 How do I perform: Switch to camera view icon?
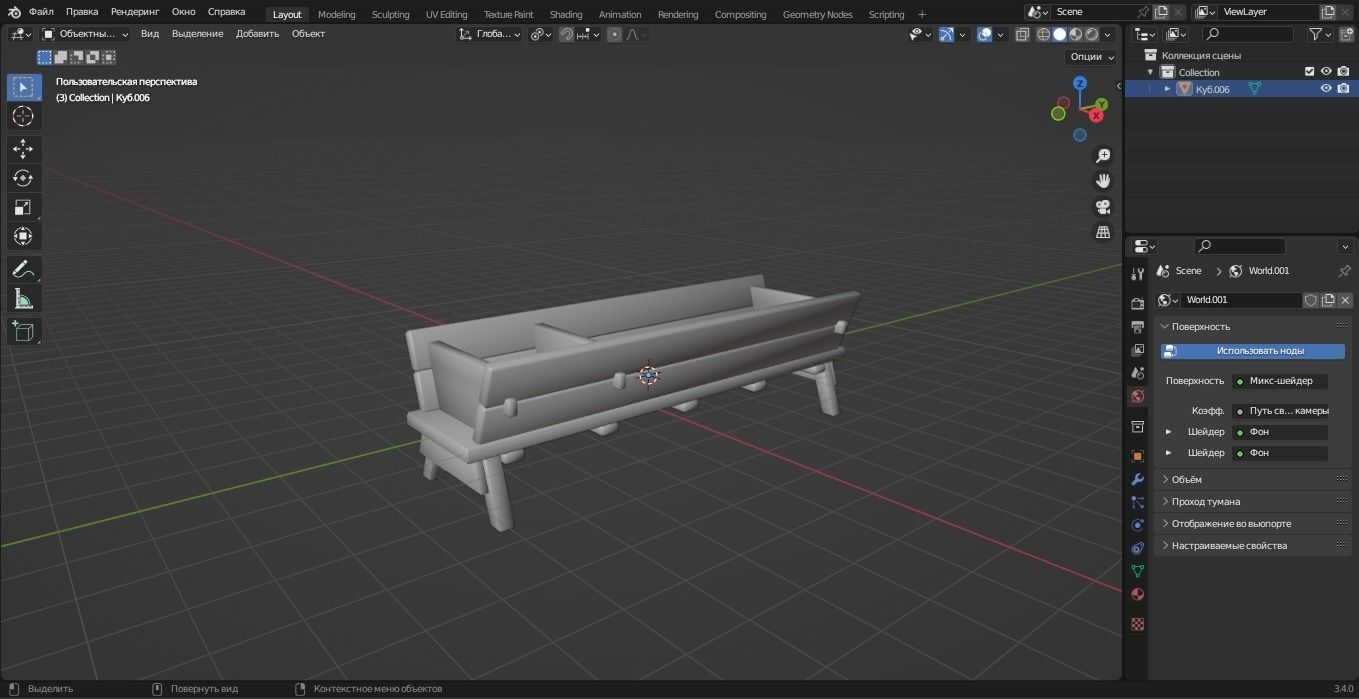pyautogui.click(x=1103, y=207)
